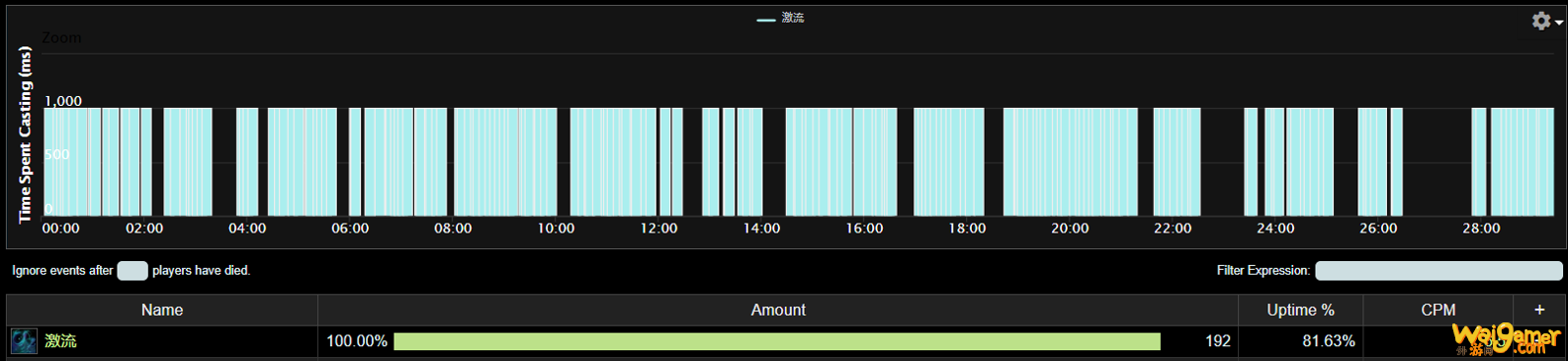Image resolution: width=1568 pixels, height=361 pixels.
Task: Select the 192 casts value
Action: click(1217, 341)
